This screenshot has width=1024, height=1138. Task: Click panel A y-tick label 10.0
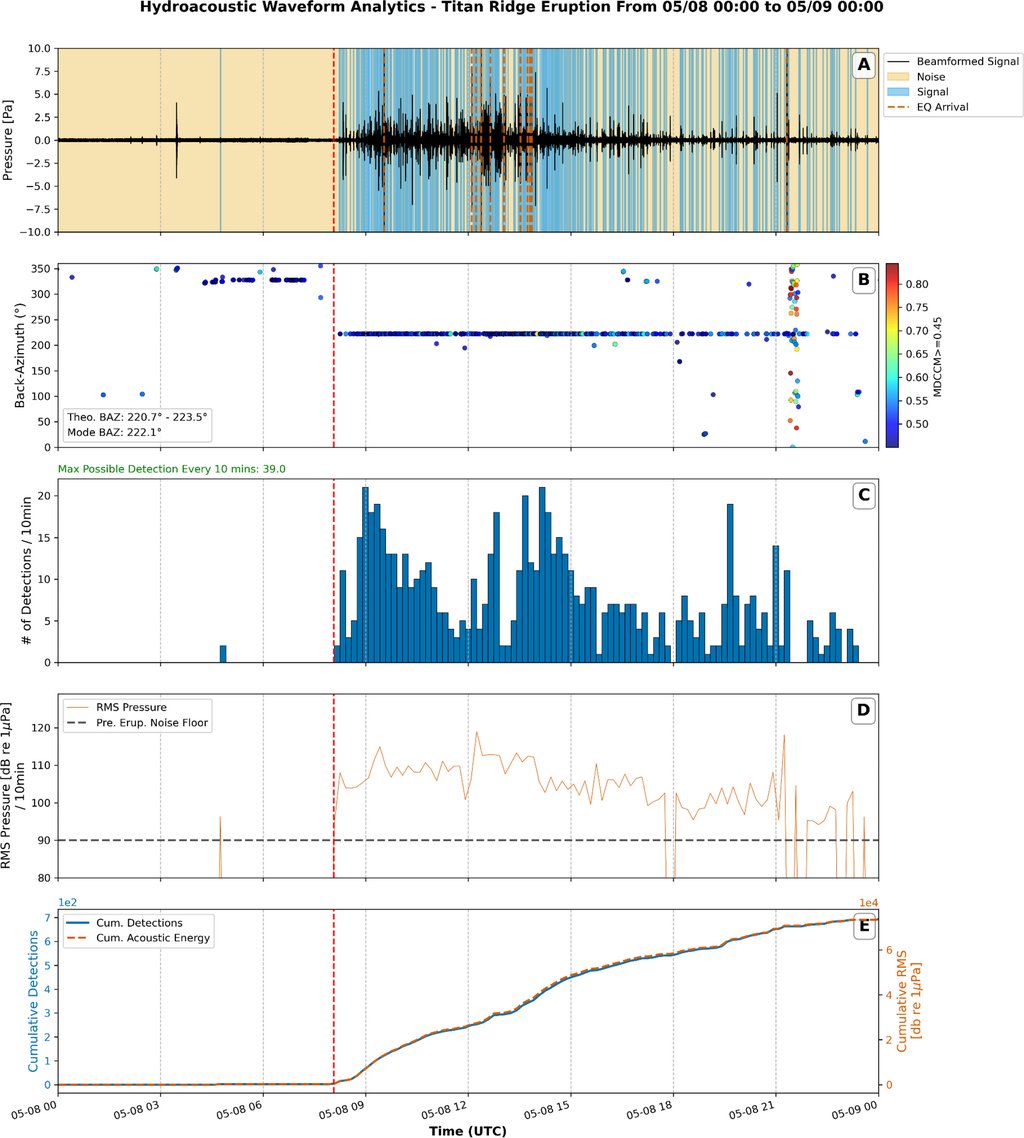pyautogui.click(x=39, y=49)
